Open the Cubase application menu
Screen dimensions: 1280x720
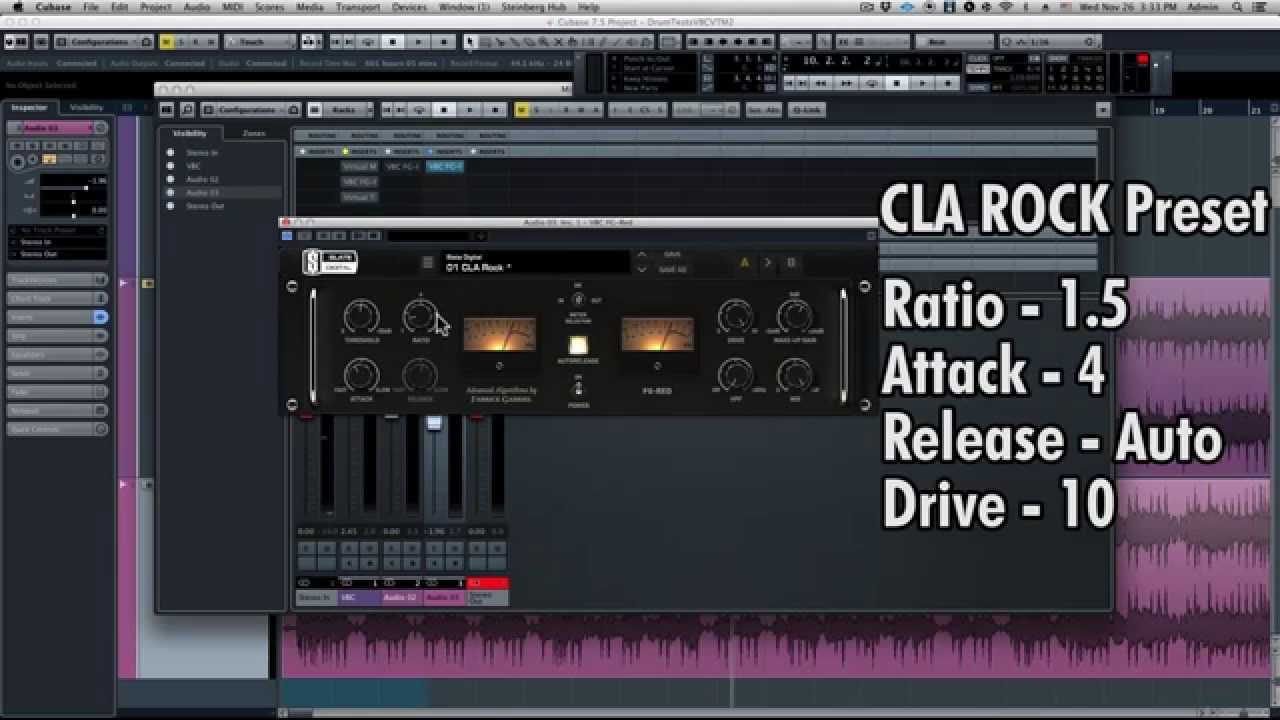pyautogui.click(x=53, y=7)
